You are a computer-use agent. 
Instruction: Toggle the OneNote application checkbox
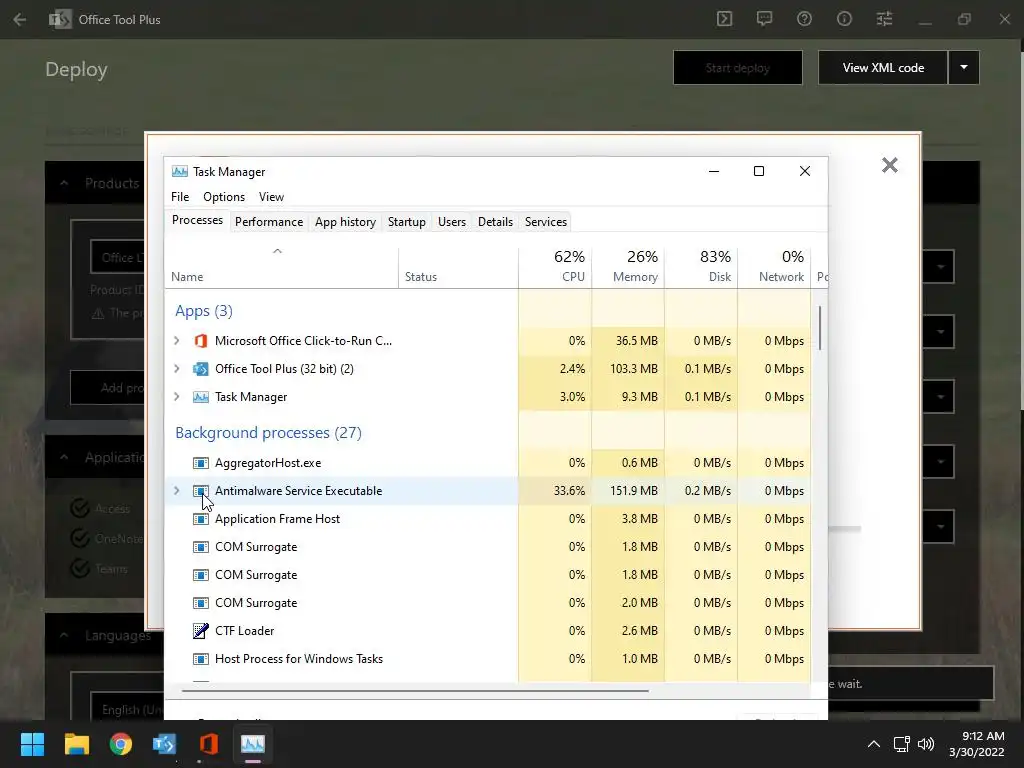click(x=80, y=538)
